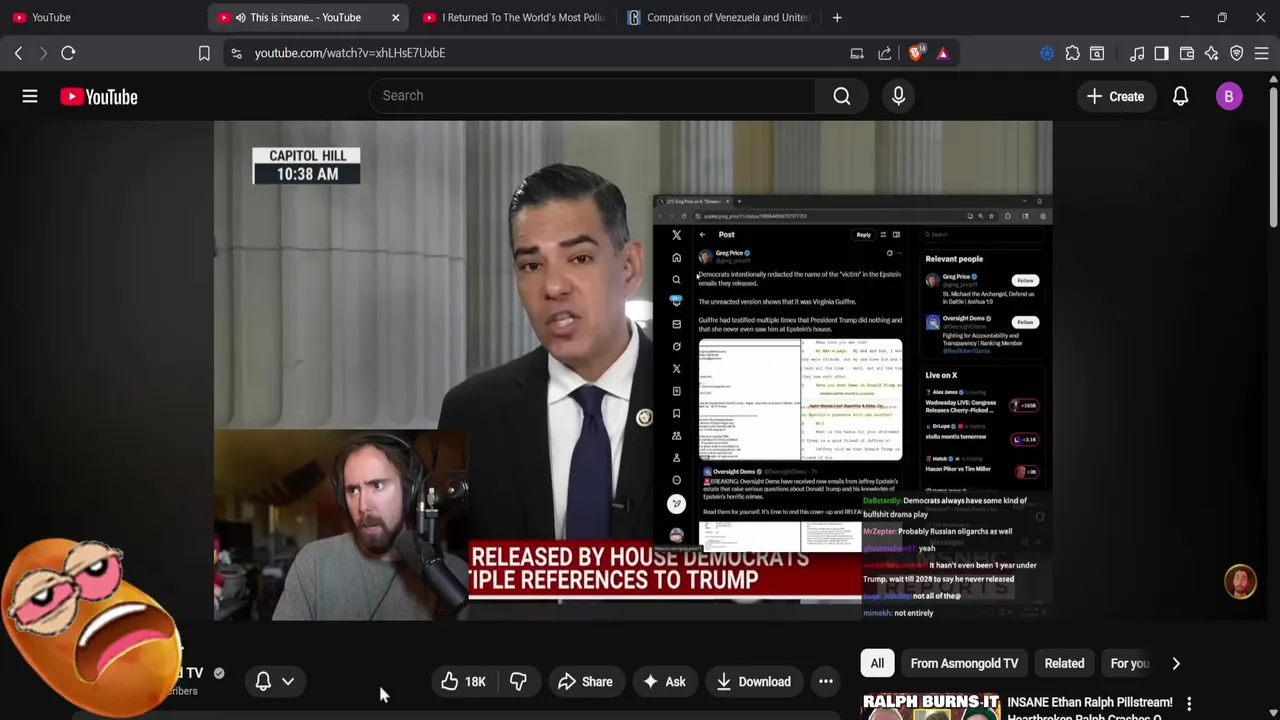The height and width of the screenshot is (720, 1280).
Task: Select the For you filter chip
Action: (x=1130, y=663)
